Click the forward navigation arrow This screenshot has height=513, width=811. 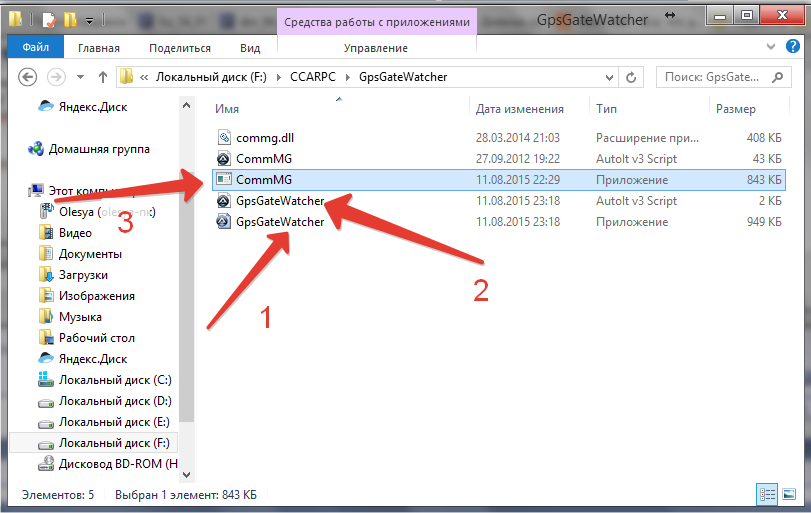56,77
